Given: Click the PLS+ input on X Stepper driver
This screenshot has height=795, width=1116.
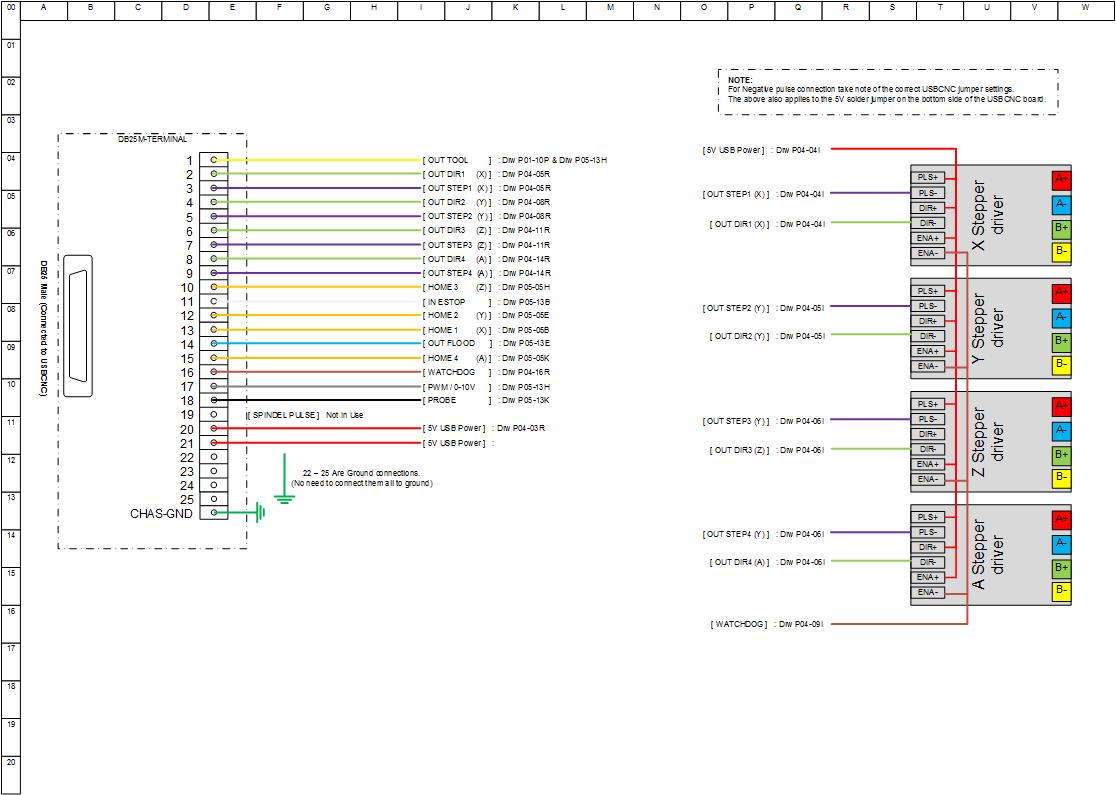Looking at the screenshot, I should click(927, 178).
